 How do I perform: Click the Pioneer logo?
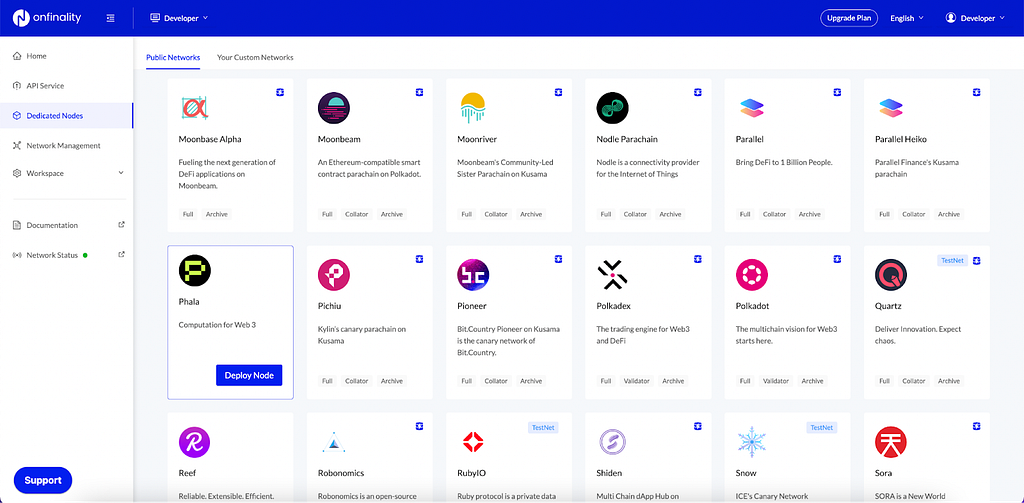click(x=473, y=275)
